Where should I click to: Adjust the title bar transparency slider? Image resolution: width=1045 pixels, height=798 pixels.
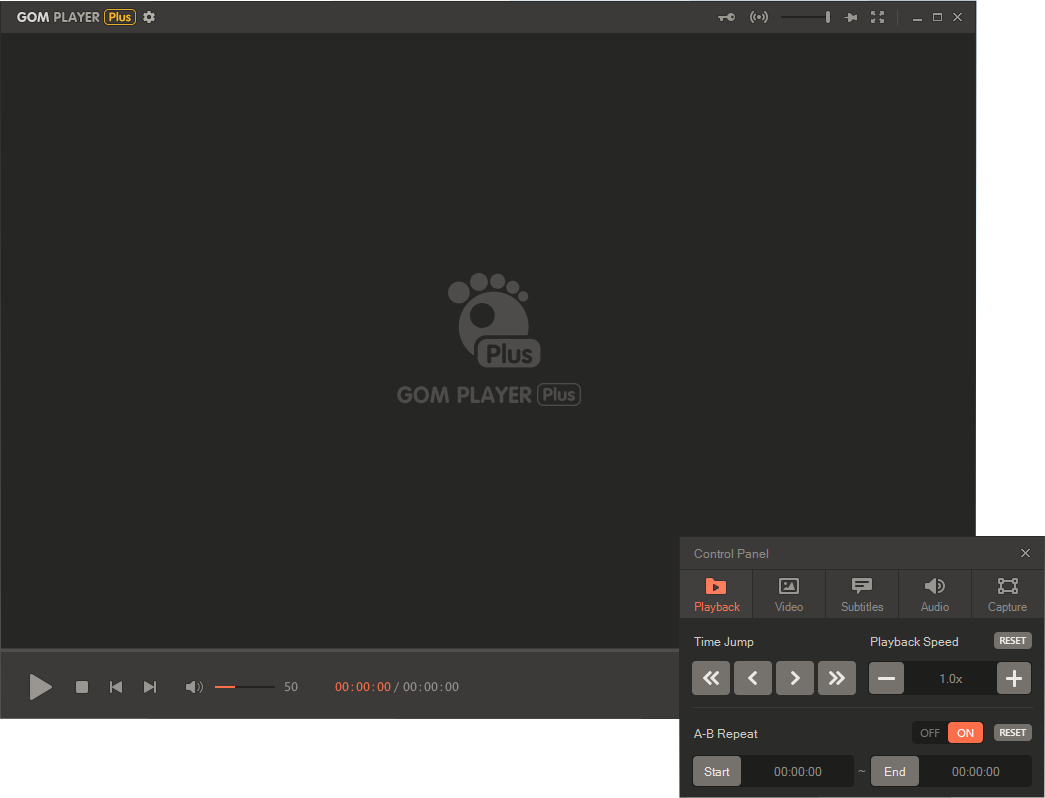pos(806,17)
